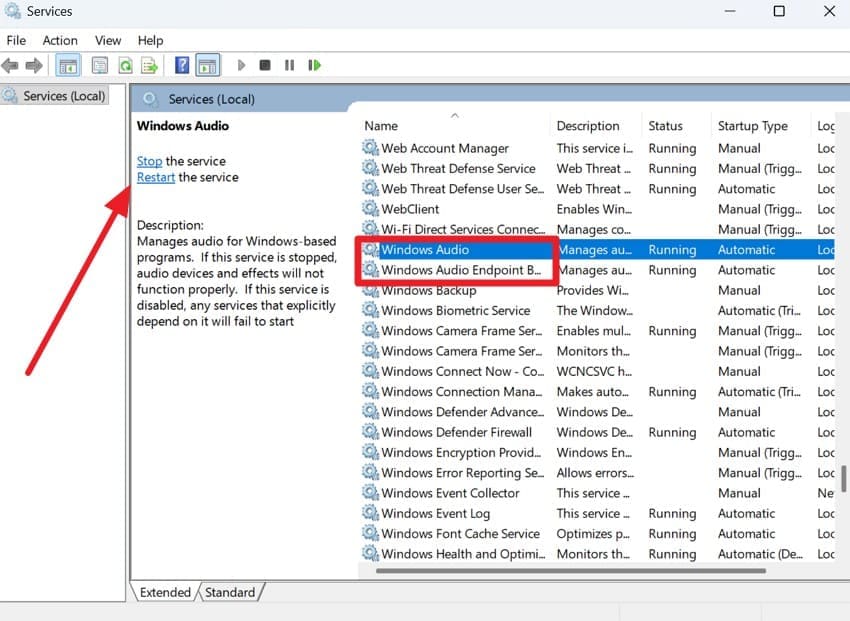Click the Restart the service link
This screenshot has width=850, height=621.
pos(156,177)
